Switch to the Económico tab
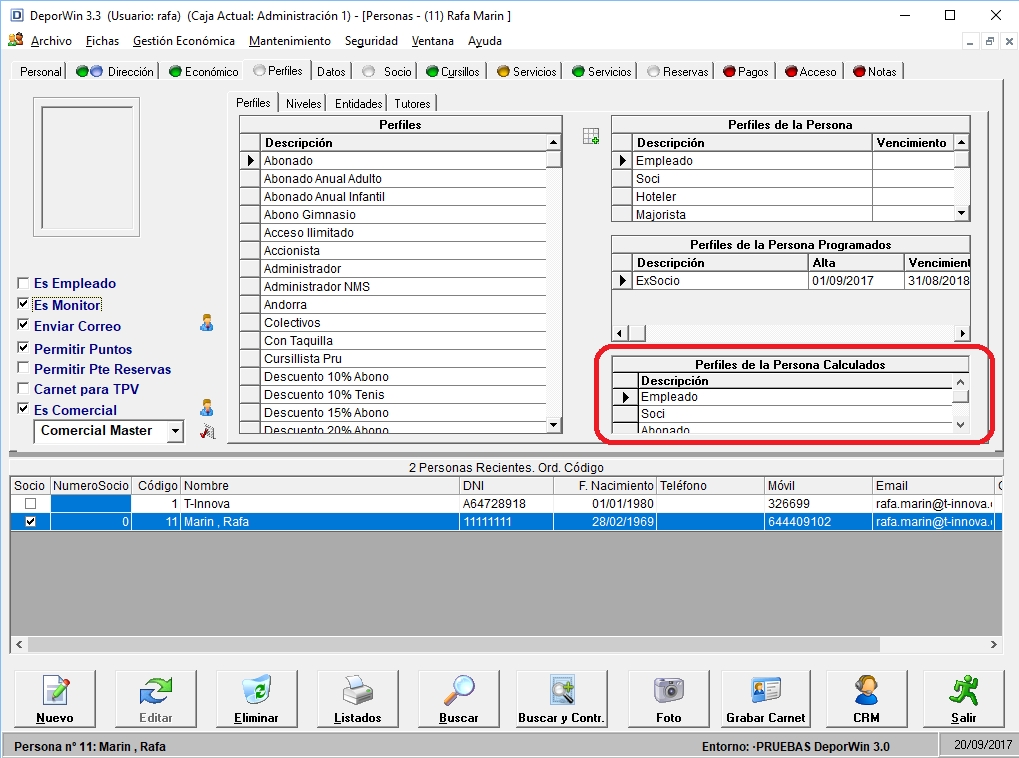The width and height of the screenshot is (1019, 758). [203, 72]
